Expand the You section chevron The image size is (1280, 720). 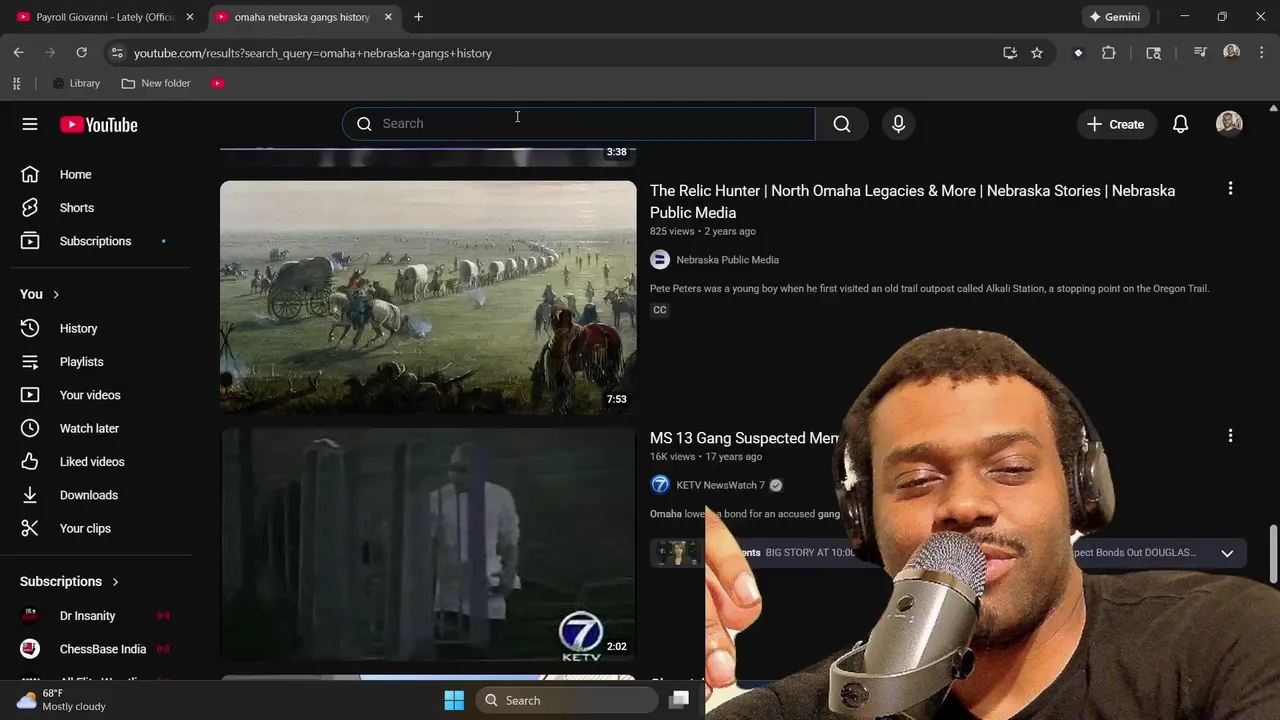56,294
